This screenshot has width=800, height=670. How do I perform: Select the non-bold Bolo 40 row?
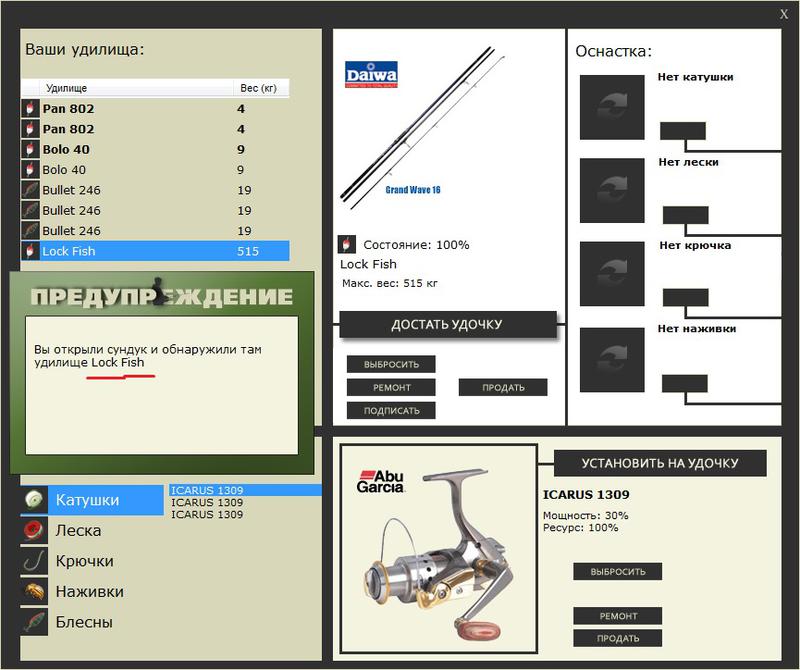(155, 169)
